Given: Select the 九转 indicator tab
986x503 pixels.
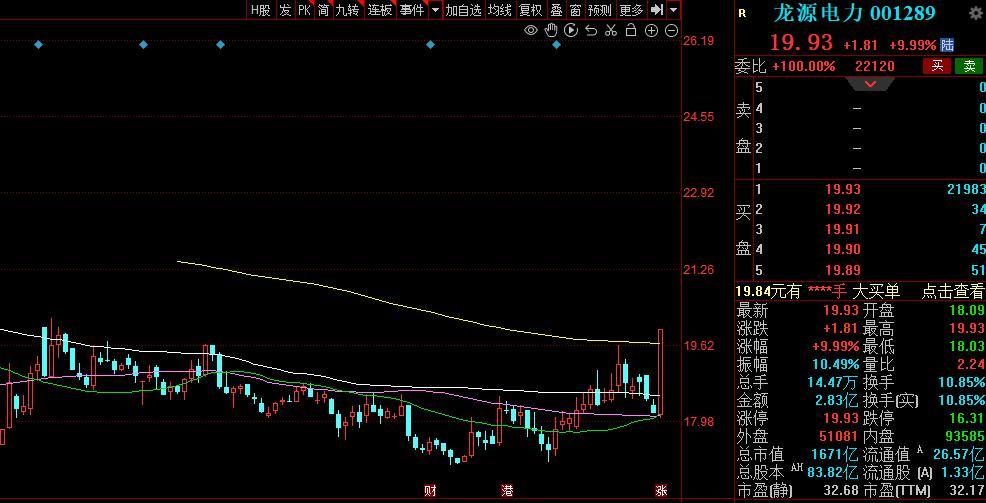Looking at the screenshot, I should 347,10.
